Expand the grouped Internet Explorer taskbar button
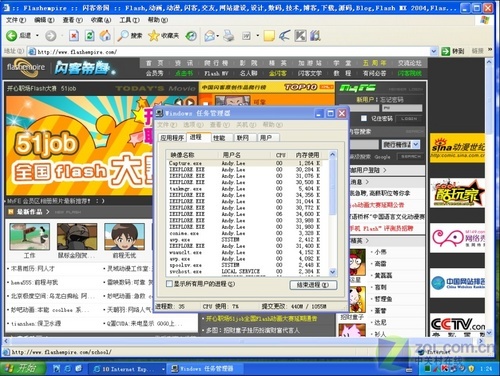 (x=127, y=369)
